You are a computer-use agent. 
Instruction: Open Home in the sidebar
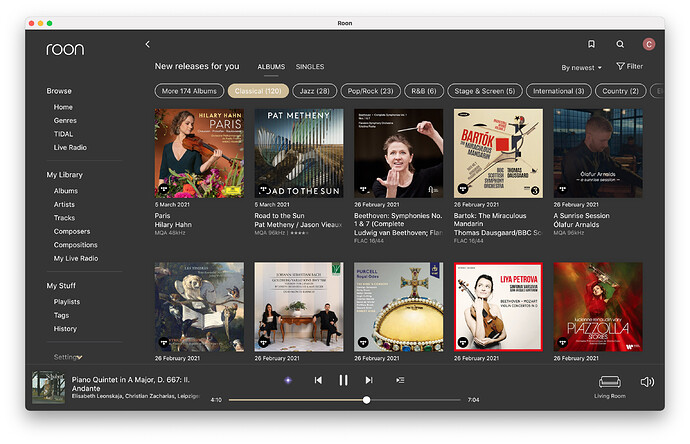pyautogui.click(x=63, y=107)
